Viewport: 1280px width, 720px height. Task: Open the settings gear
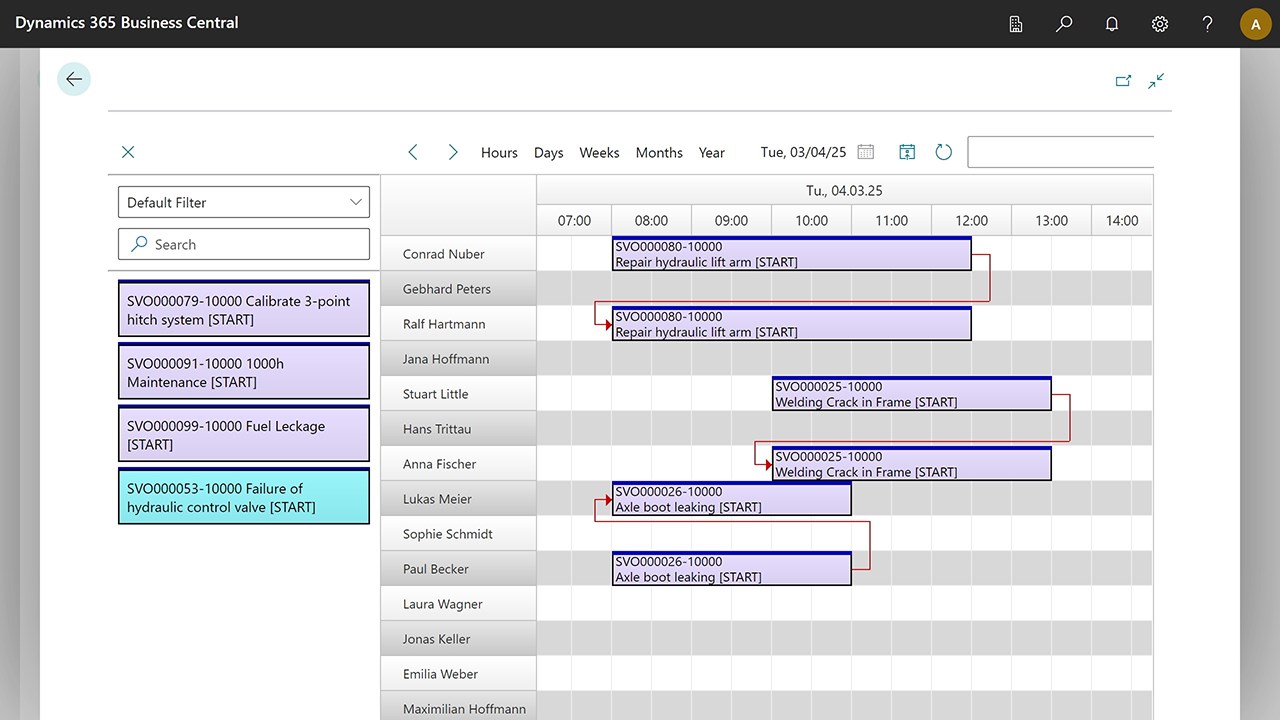pos(1160,24)
